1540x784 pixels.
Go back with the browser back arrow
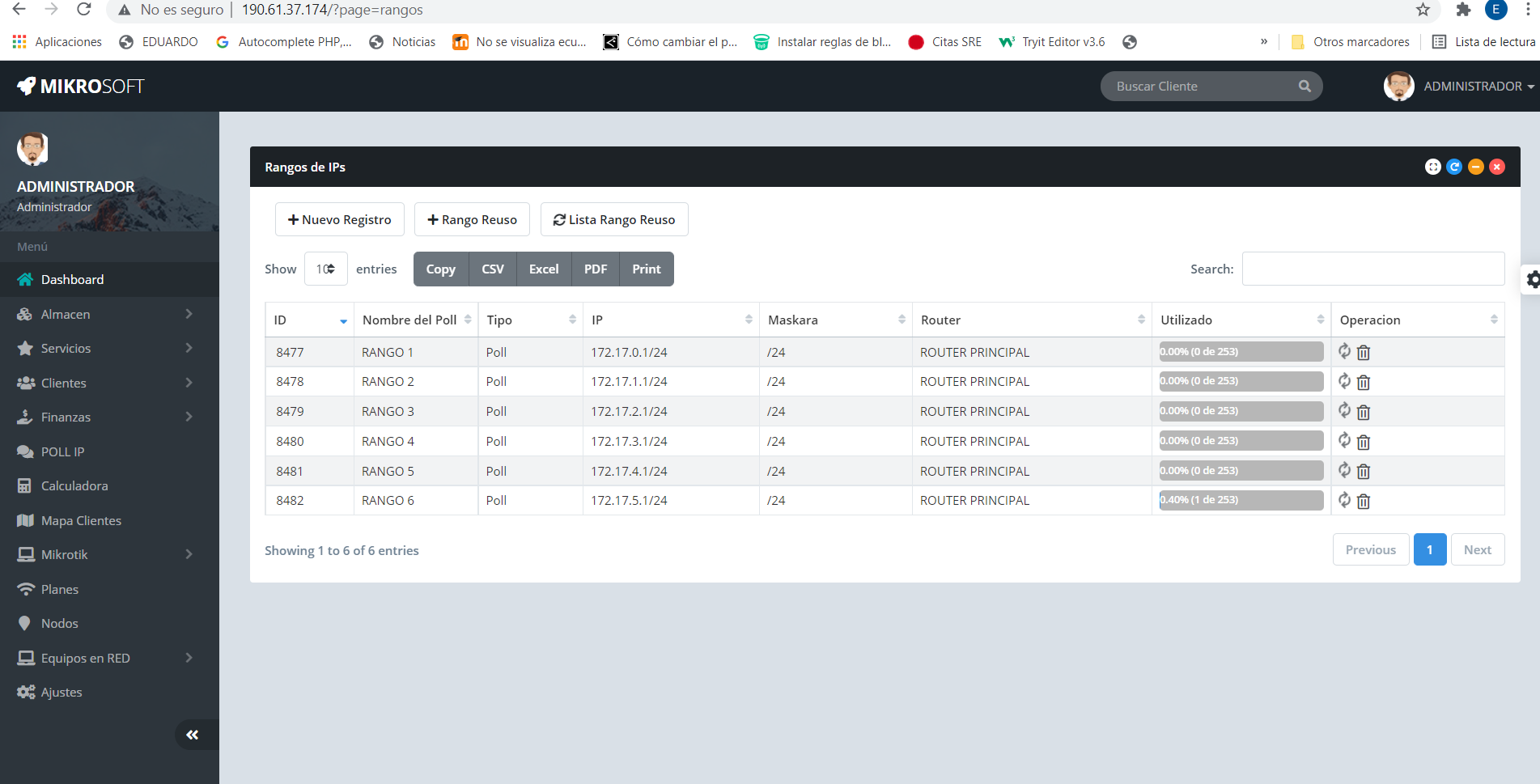coord(19,10)
